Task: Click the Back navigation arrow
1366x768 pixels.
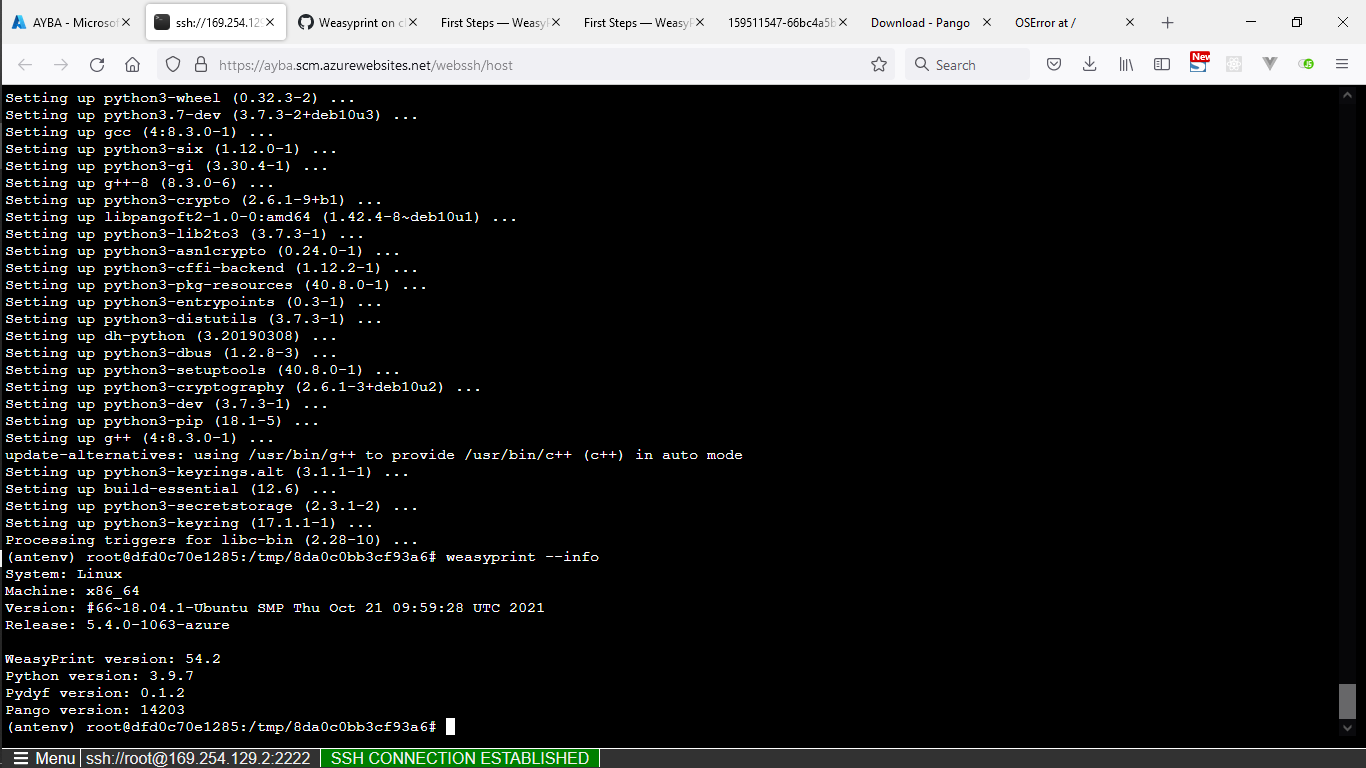Action: [x=25, y=64]
